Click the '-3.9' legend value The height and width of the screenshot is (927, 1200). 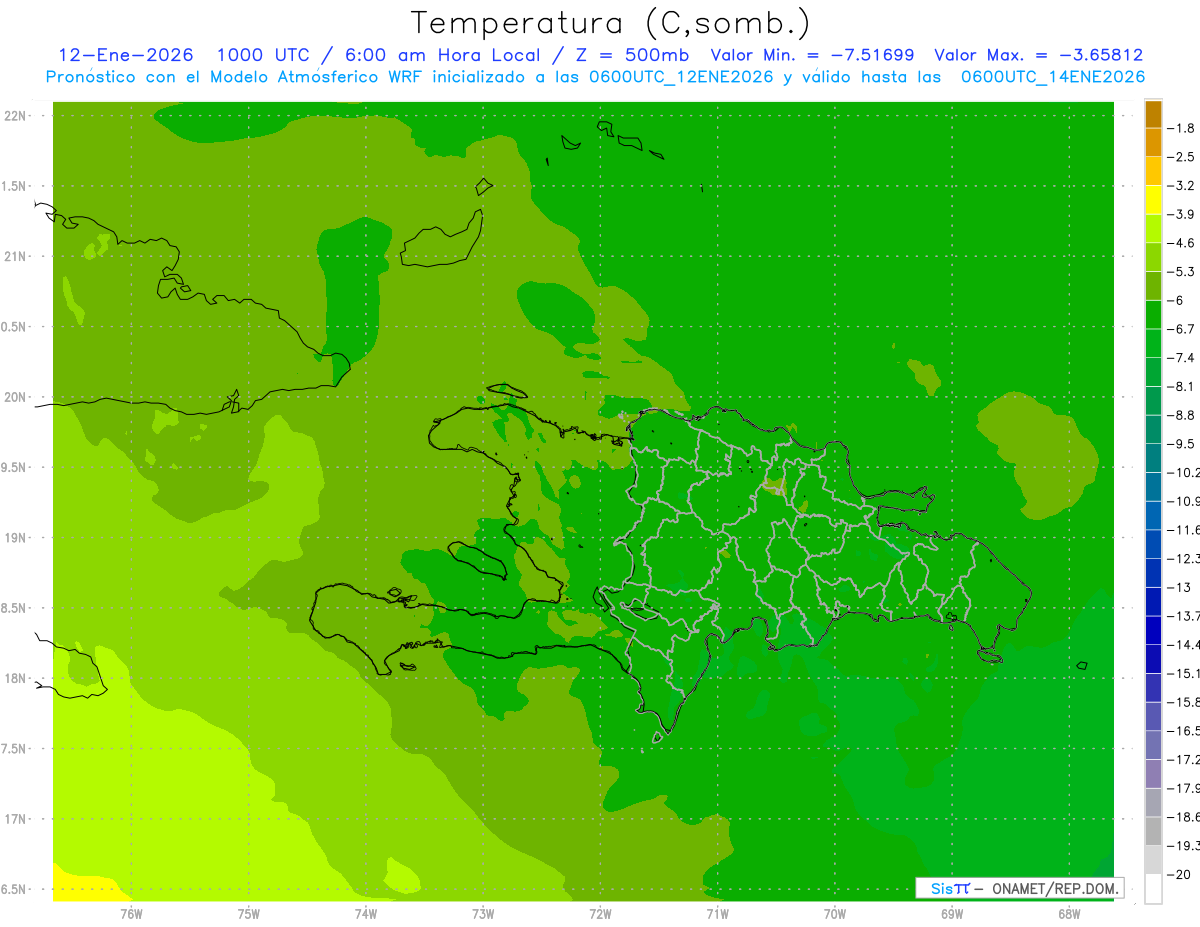[1182, 214]
